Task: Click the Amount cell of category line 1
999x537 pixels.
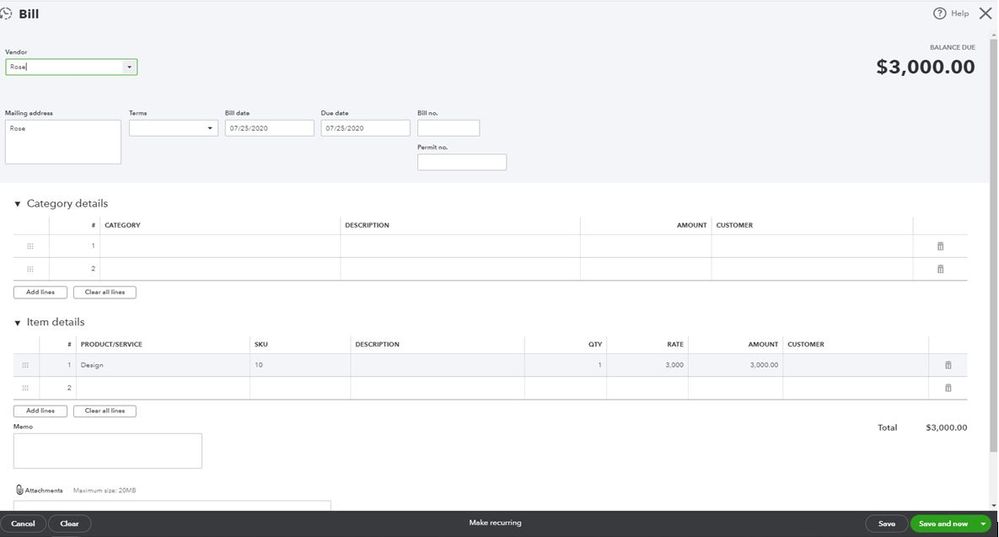Action: coord(645,246)
